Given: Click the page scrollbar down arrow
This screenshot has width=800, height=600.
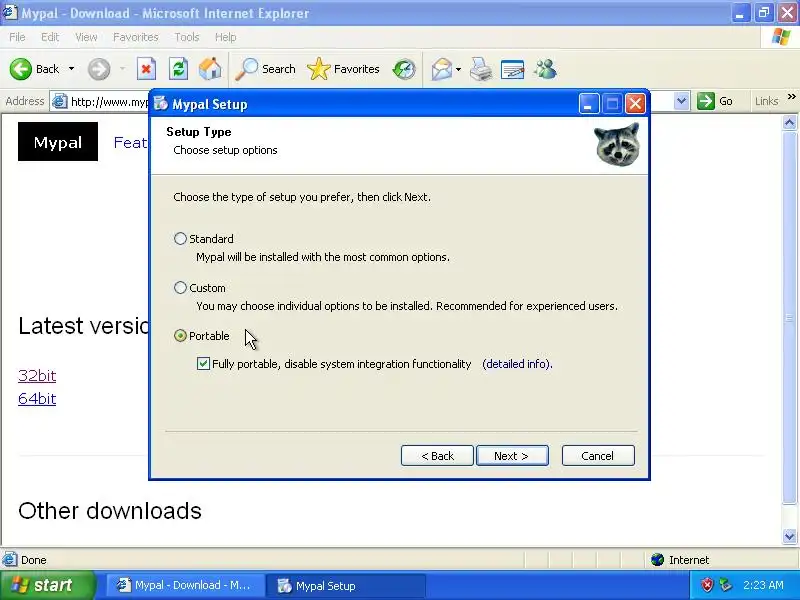Looking at the screenshot, I should coord(789,536).
